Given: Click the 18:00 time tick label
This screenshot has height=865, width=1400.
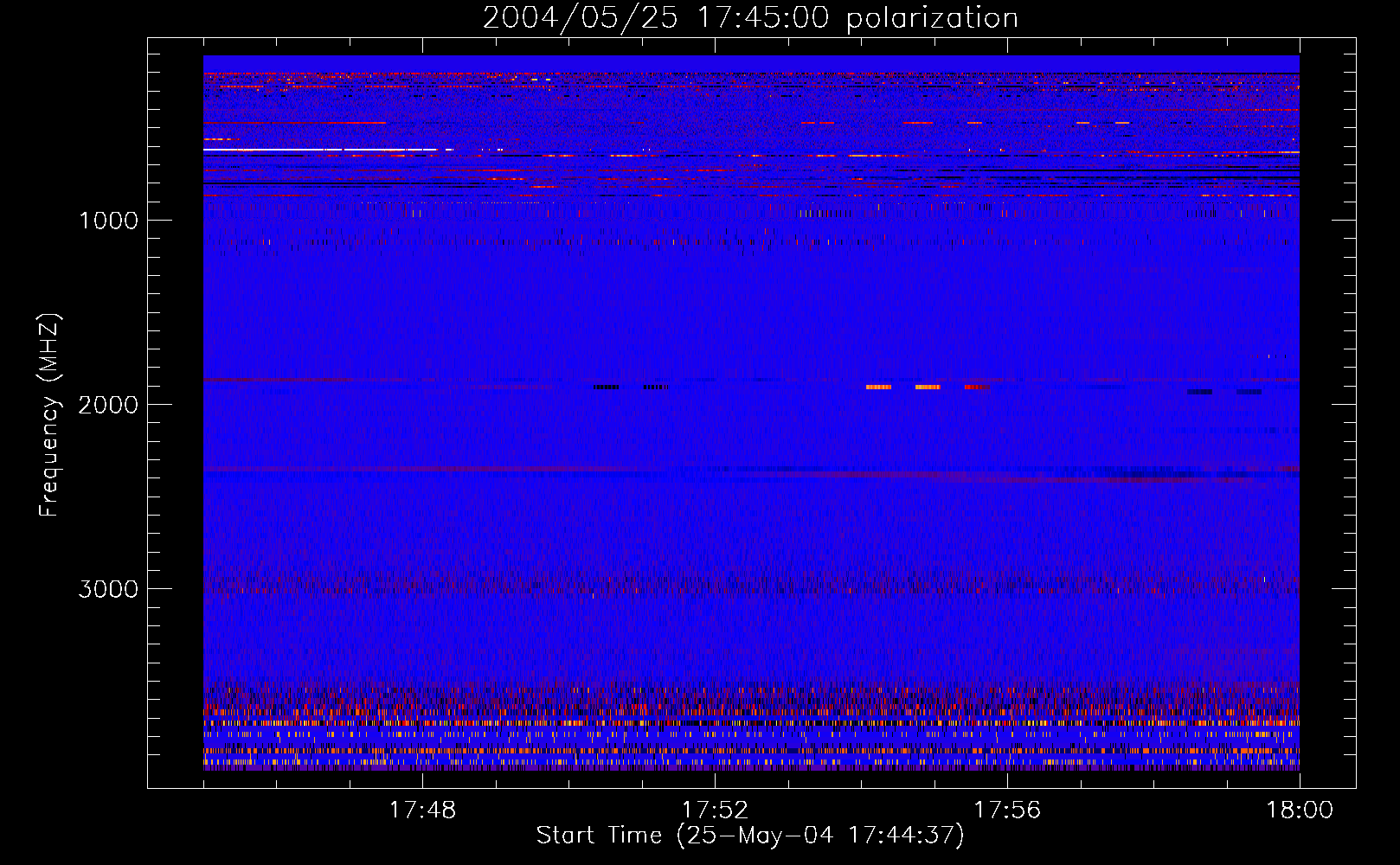Looking at the screenshot, I should point(1300,811).
